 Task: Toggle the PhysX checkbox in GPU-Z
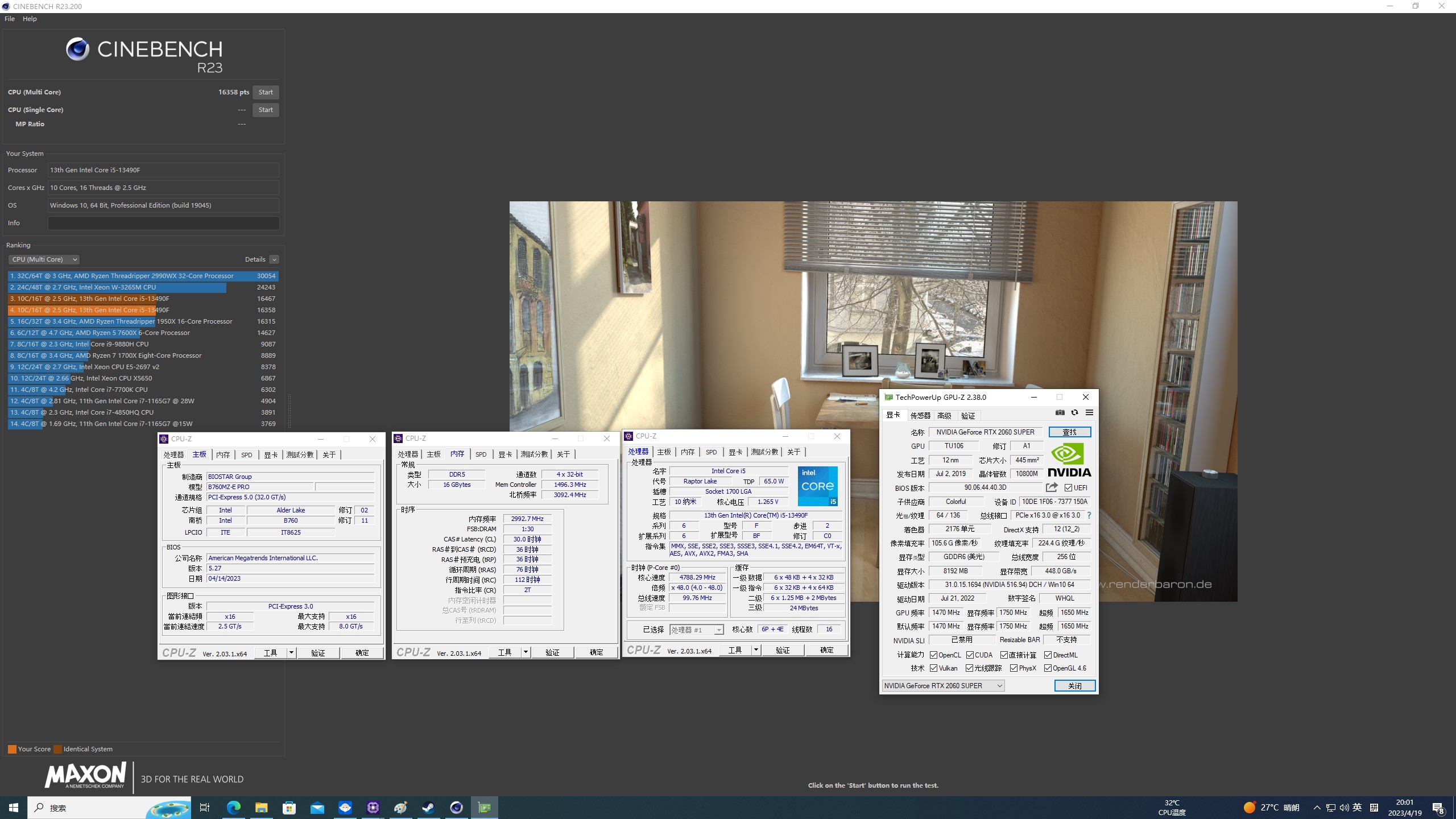click(x=1014, y=668)
